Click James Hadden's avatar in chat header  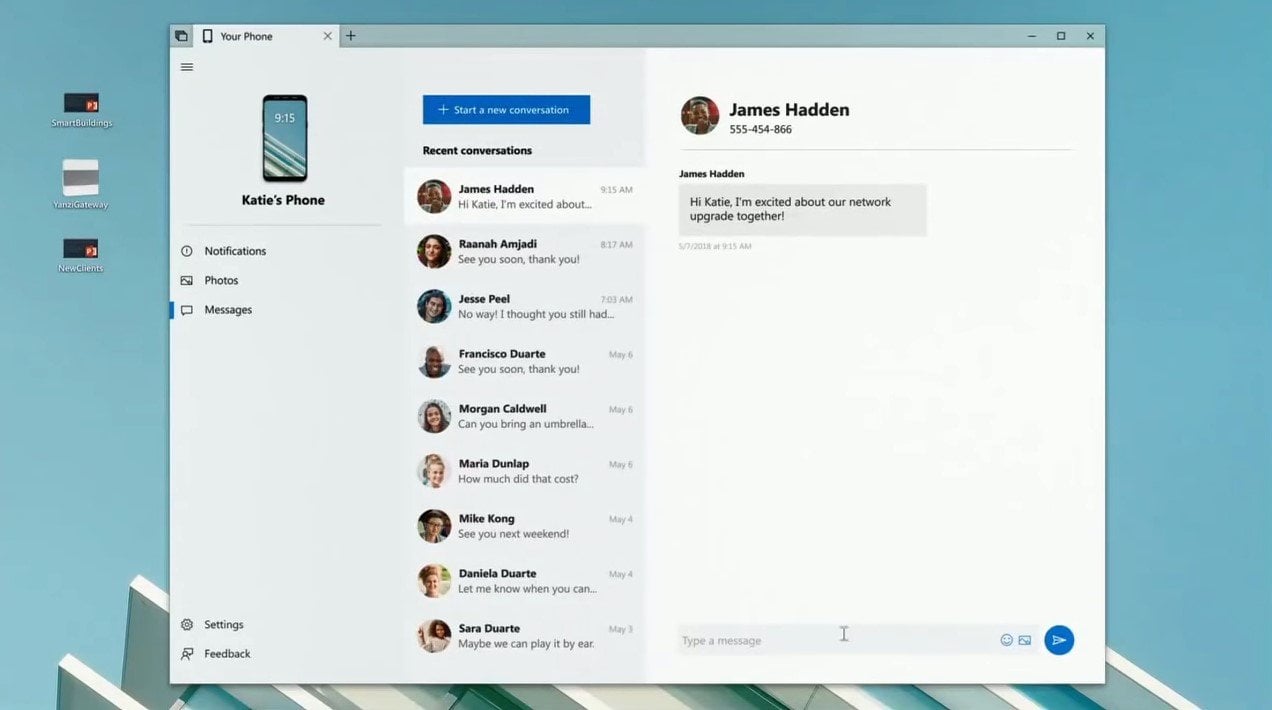(x=700, y=116)
